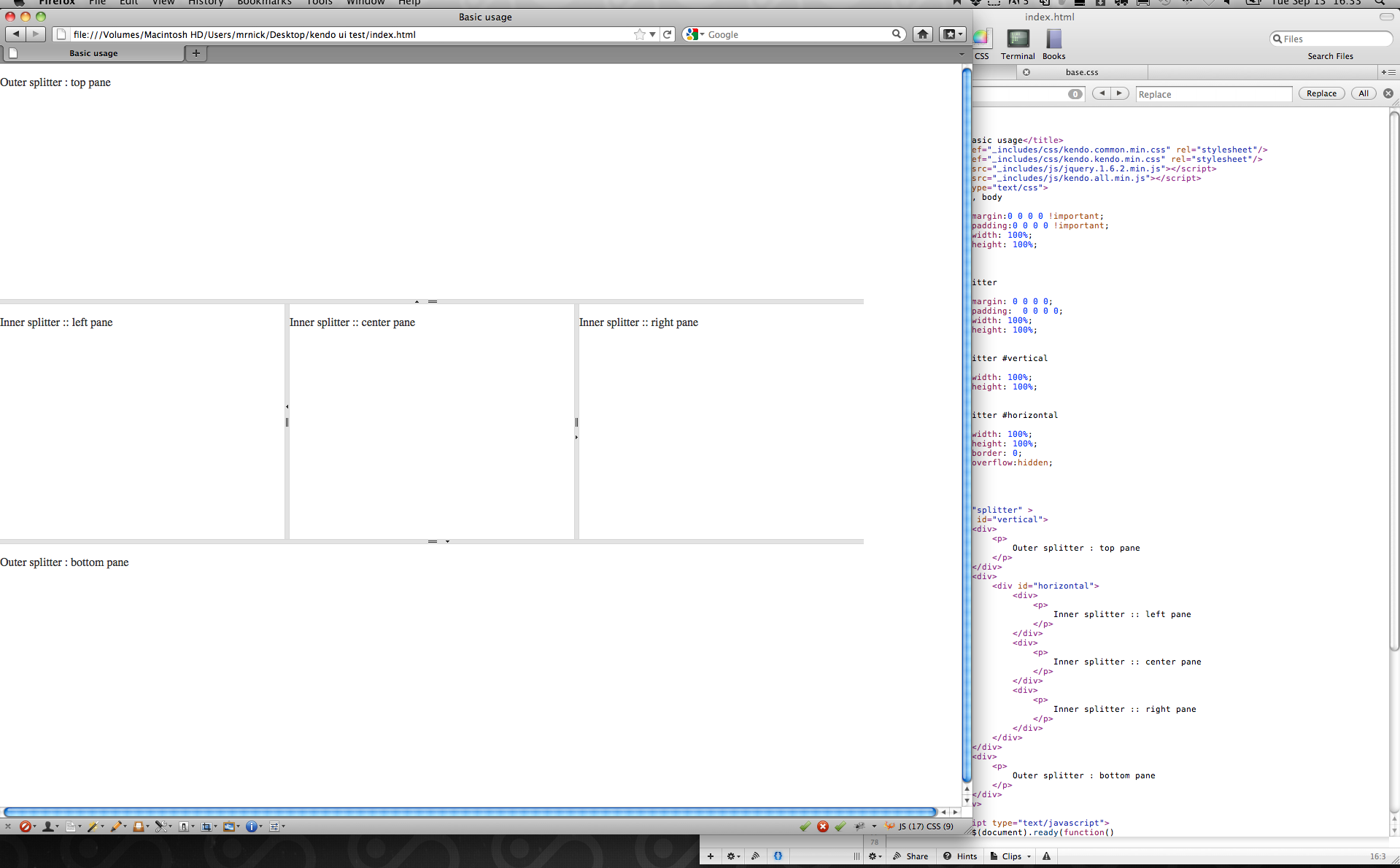Open the Clips dropdown in editor footer
Viewport: 1400px width, 868px height.
1011,856
